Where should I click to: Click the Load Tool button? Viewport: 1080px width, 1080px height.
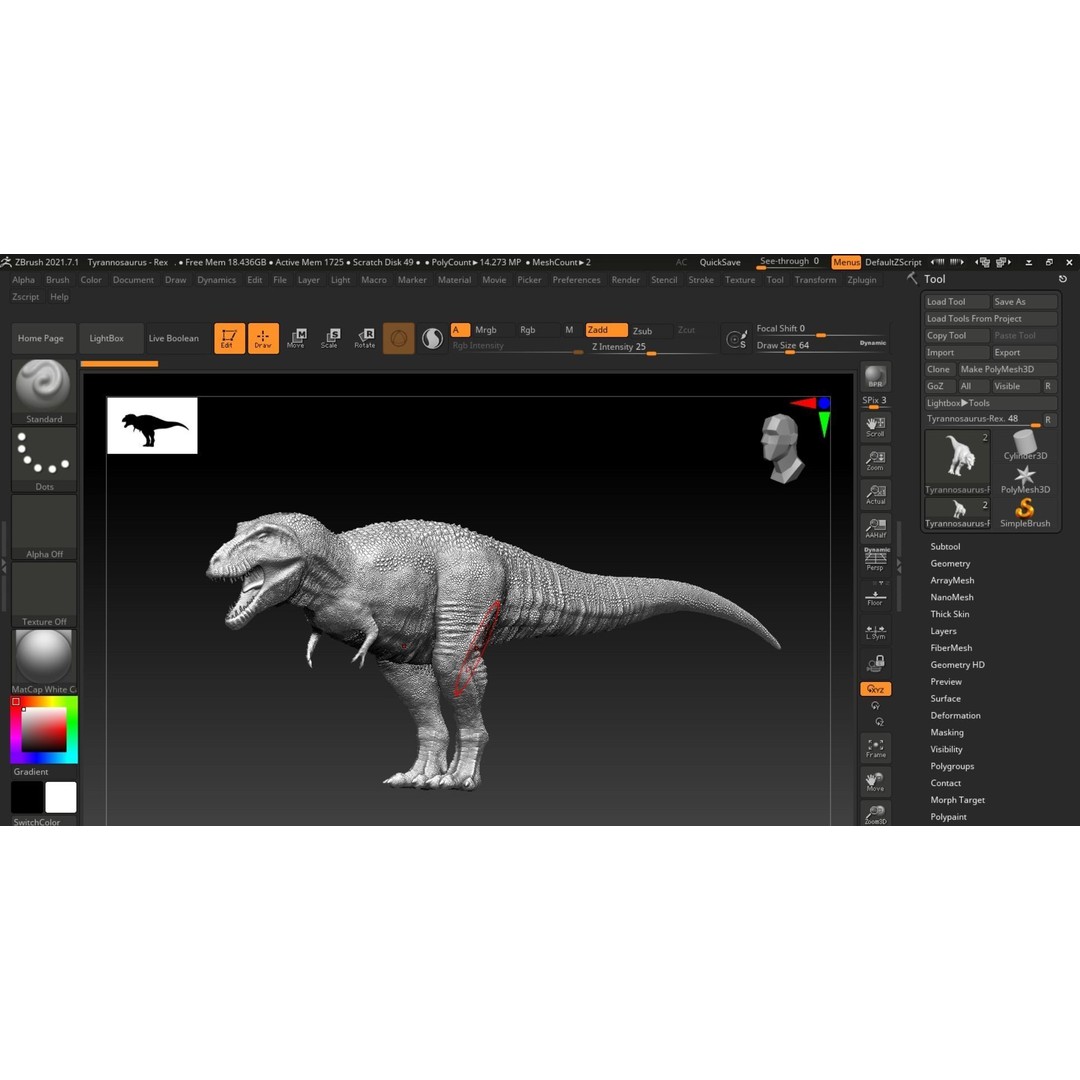coord(957,302)
